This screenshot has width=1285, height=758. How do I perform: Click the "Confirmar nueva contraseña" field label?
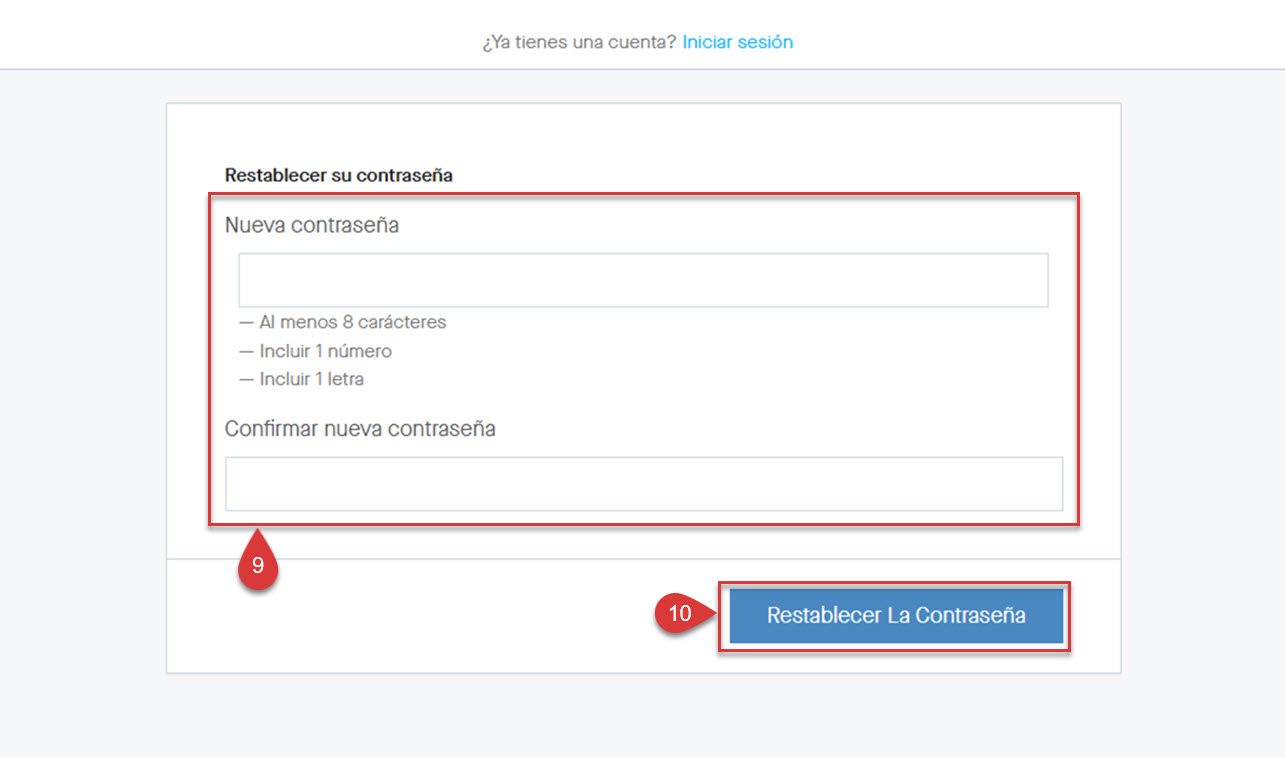click(x=359, y=428)
